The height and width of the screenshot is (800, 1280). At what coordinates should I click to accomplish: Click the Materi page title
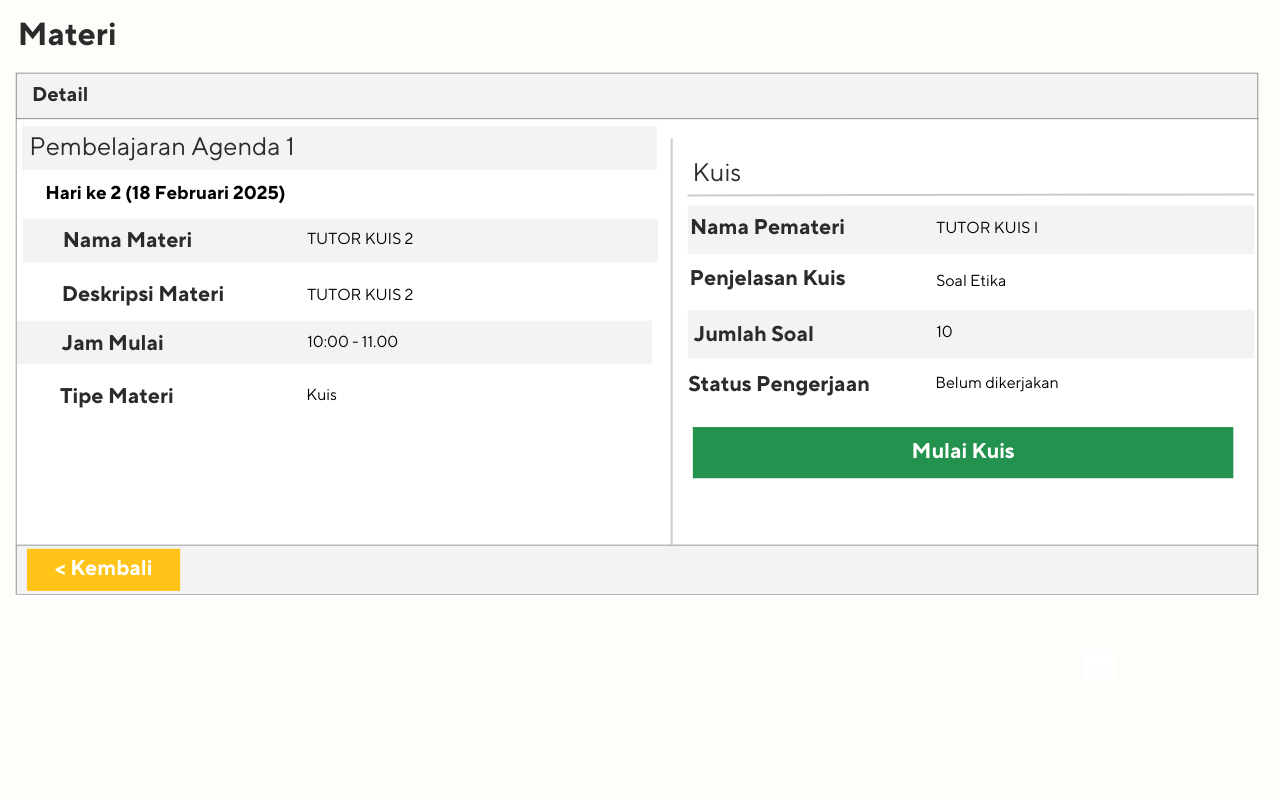coord(67,35)
